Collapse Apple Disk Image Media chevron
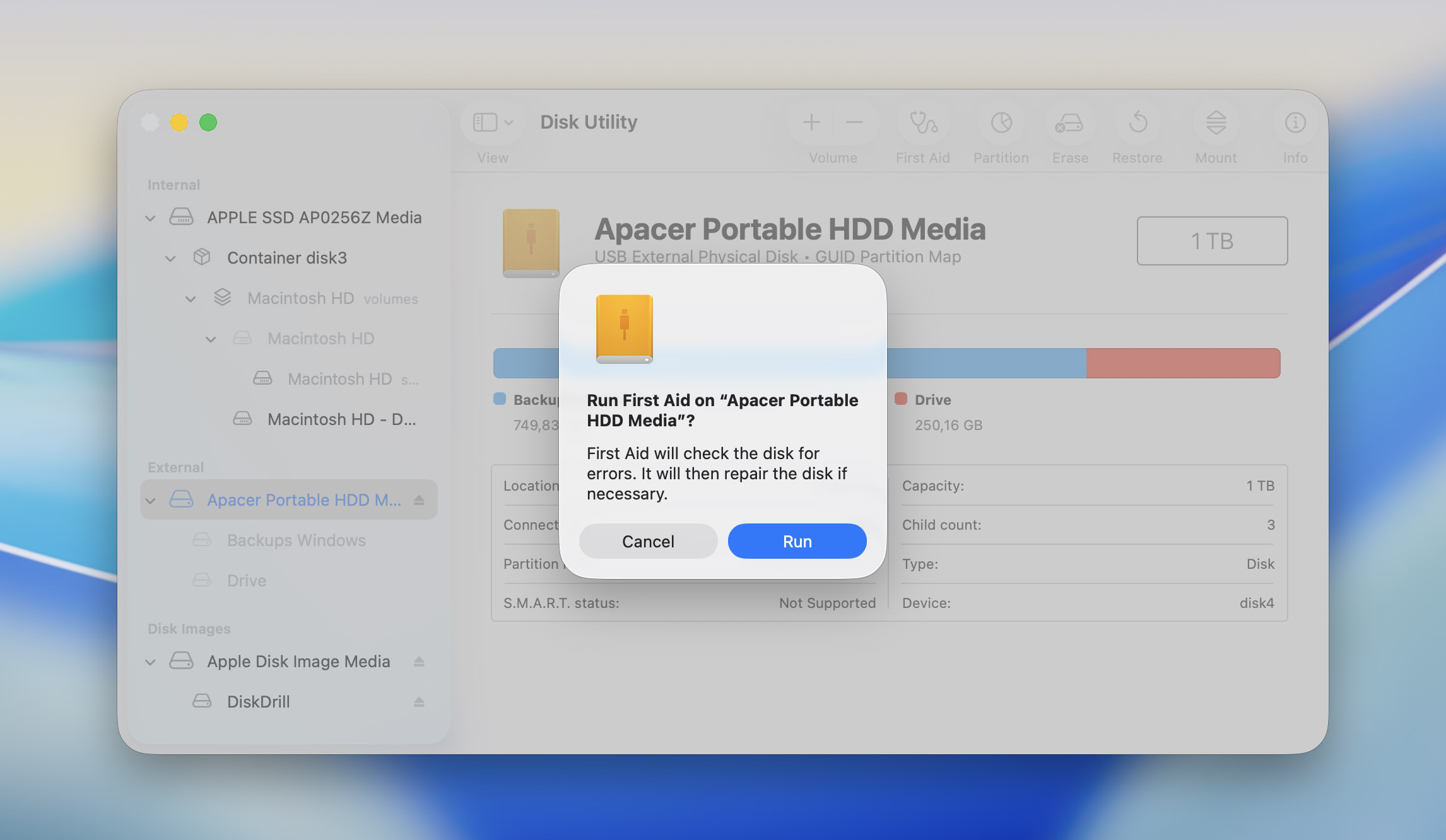 [x=150, y=662]
